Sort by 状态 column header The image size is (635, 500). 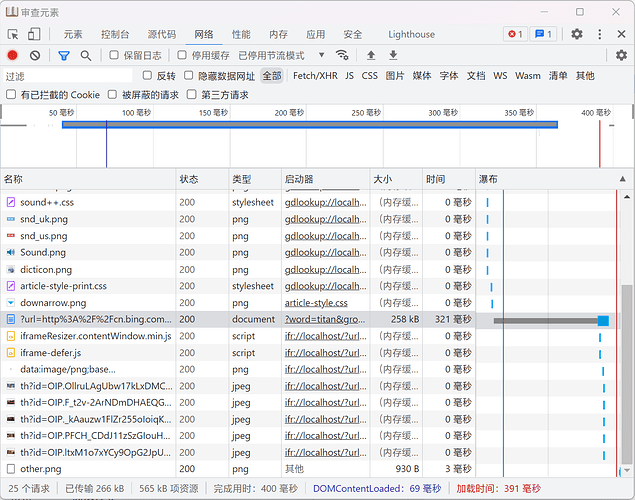pos(202,179)
